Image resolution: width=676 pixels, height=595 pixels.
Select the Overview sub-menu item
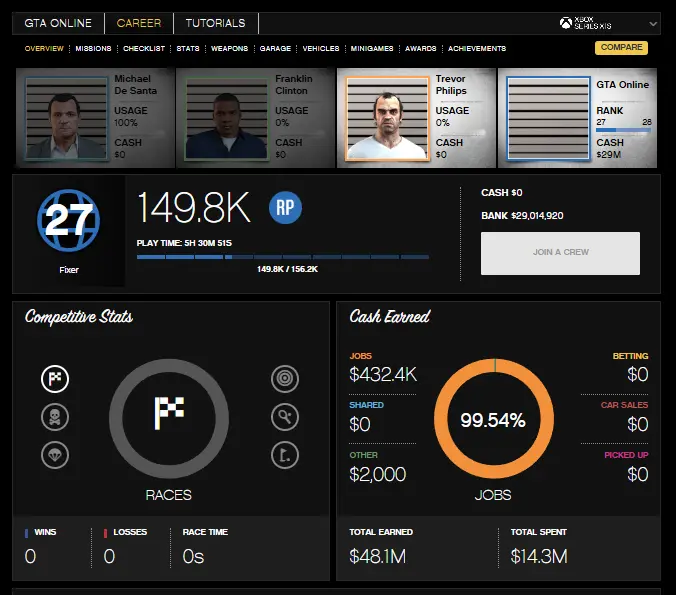[x=44, y=48]
